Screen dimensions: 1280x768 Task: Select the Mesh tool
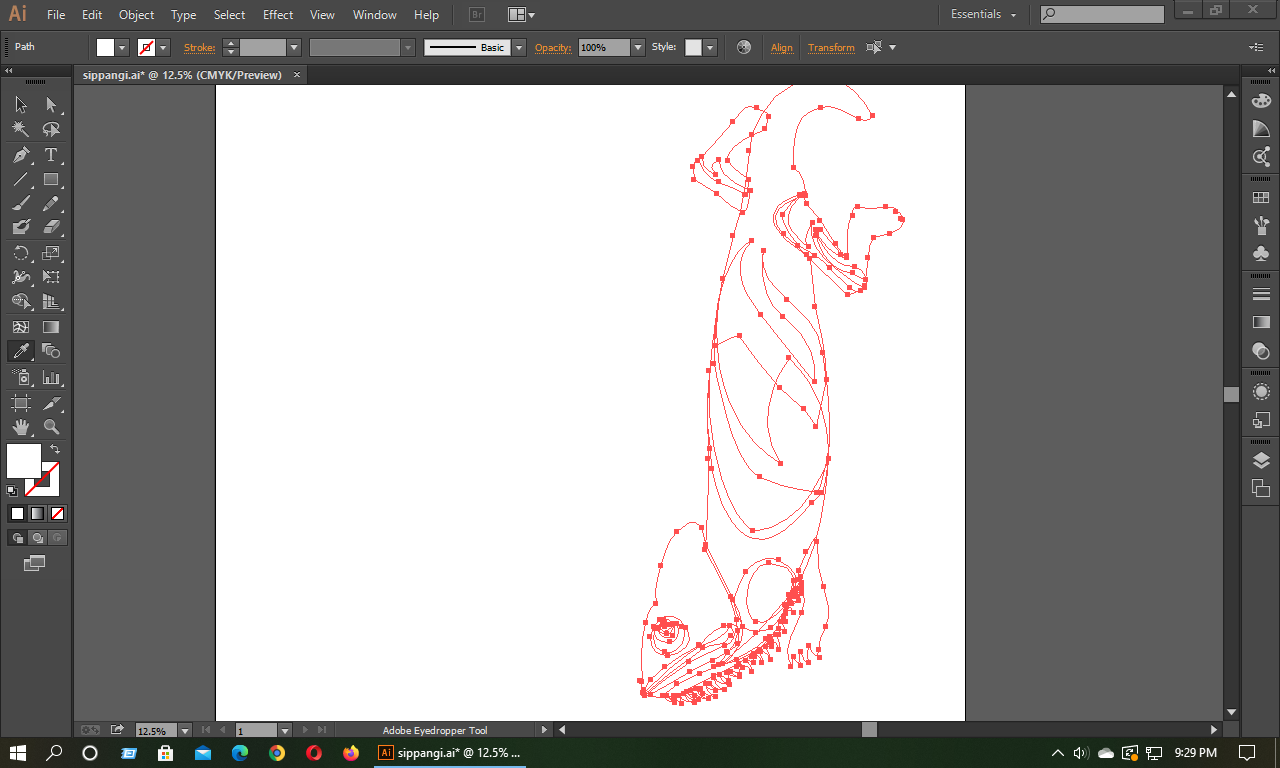(x=21, y=327)
